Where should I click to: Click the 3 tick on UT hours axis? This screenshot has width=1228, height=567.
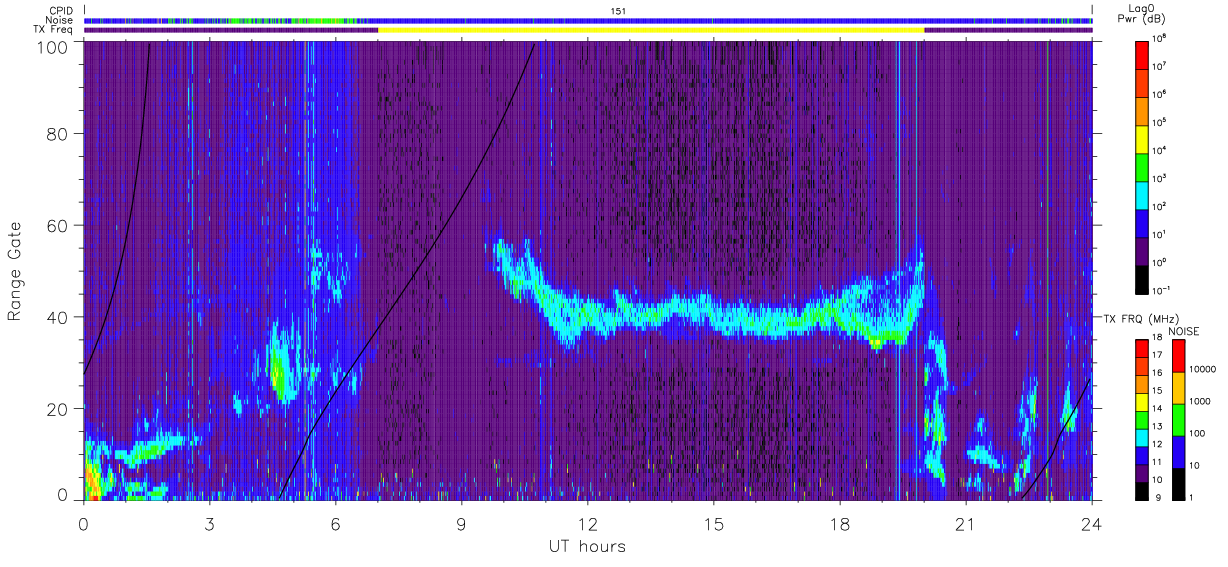tap(209, 522)
